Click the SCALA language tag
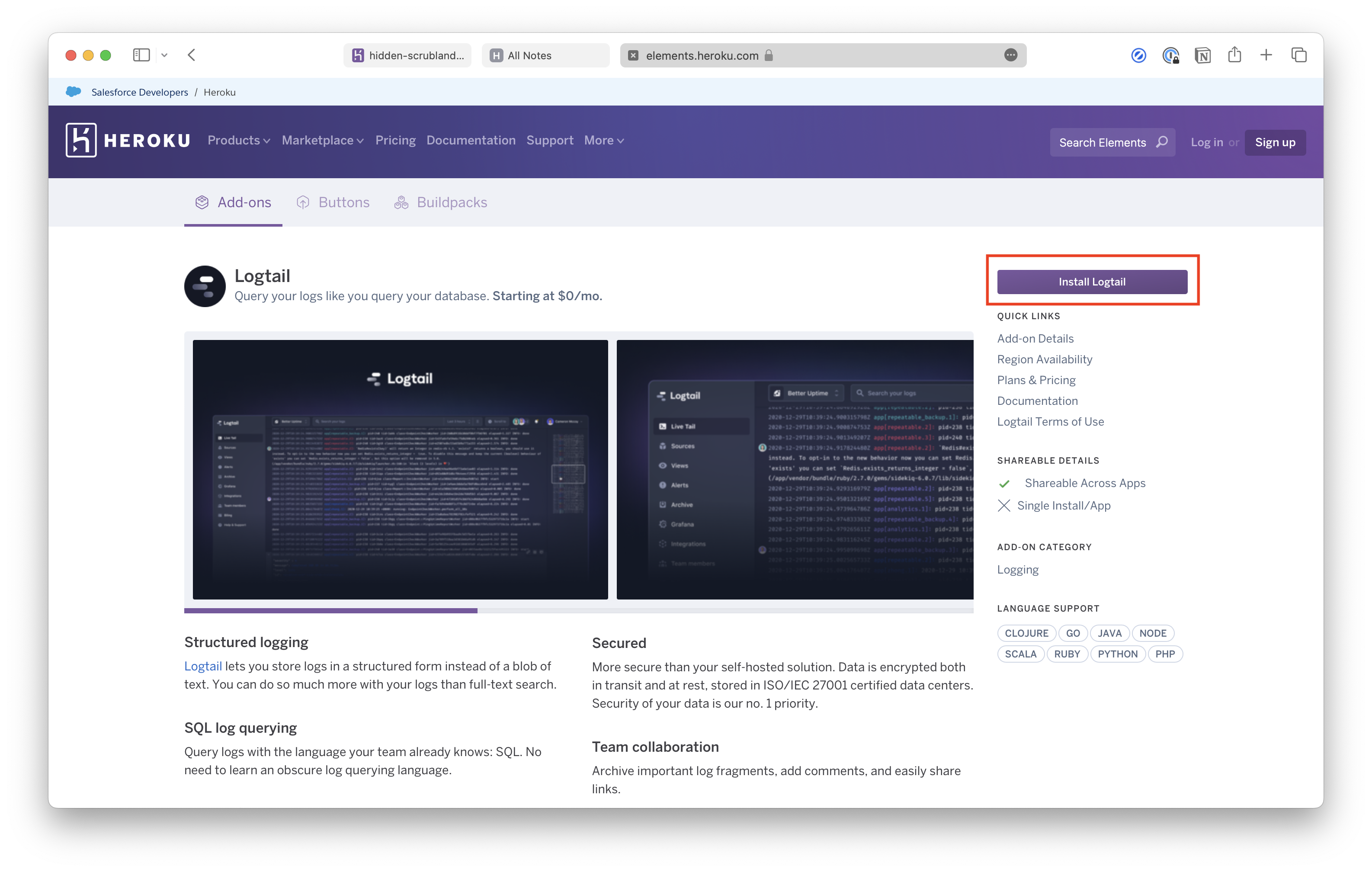The width and height of the screenshot is (1372, 872). coord(1020,654)
